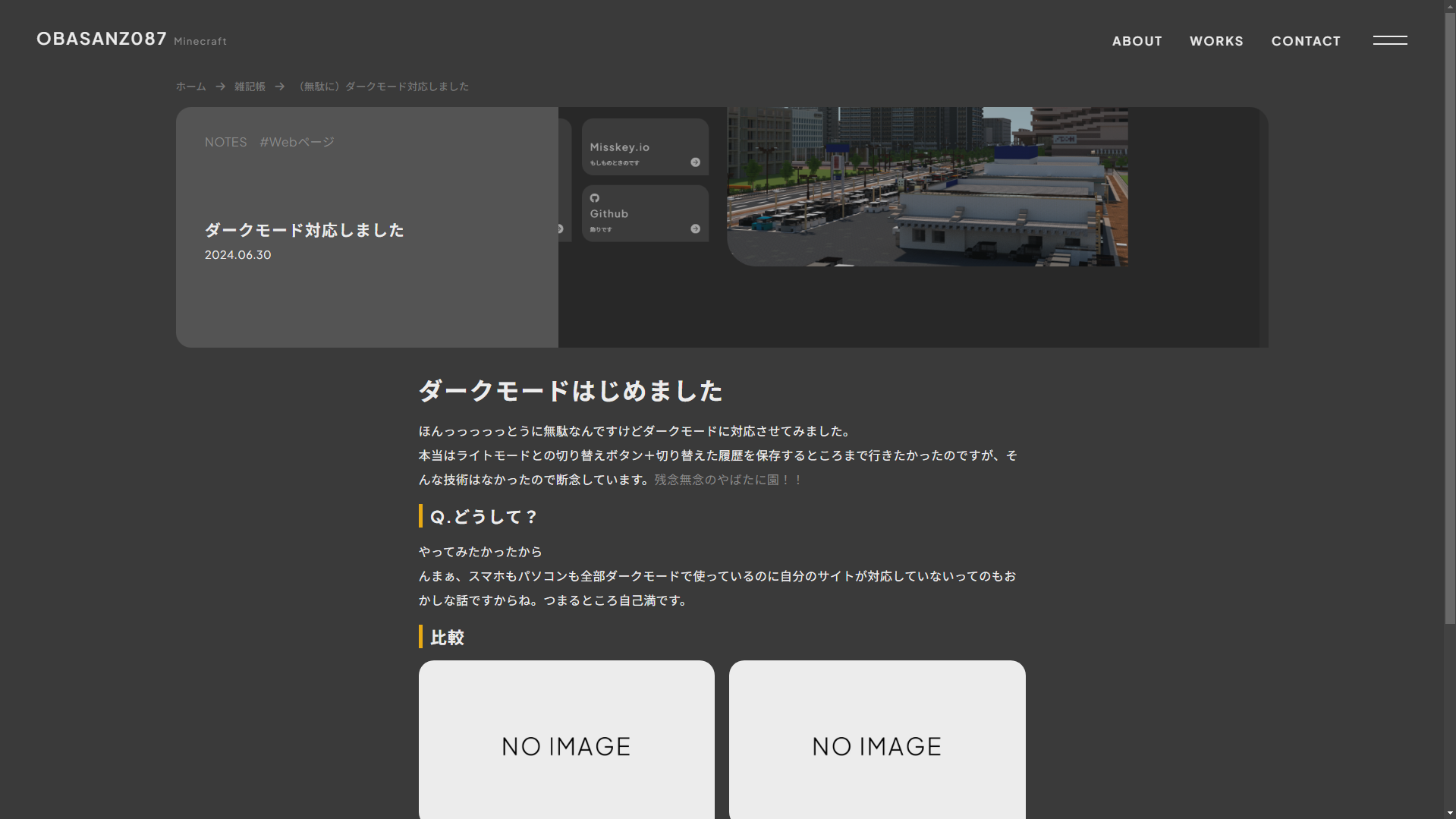Viewport: 1456px width, 819px height.
Task: Go to the CONTACT page
Action: pyautogui.click(x=1305, y=41)
